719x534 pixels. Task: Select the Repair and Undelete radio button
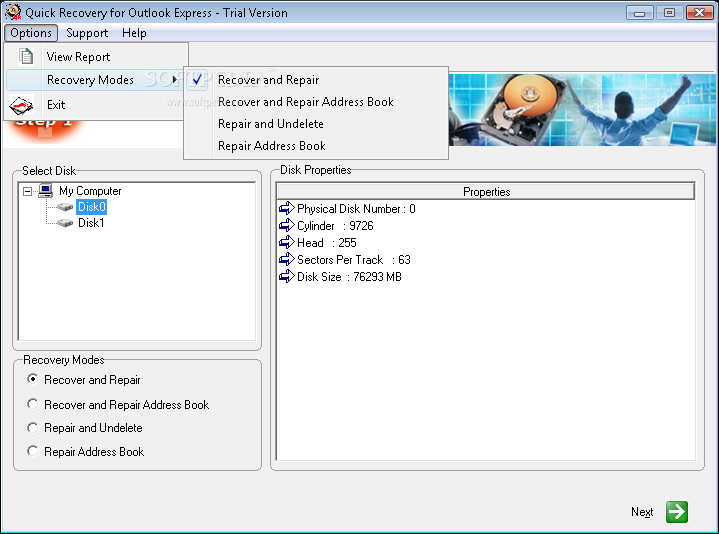pyautogui.click(x=32, y=428)
